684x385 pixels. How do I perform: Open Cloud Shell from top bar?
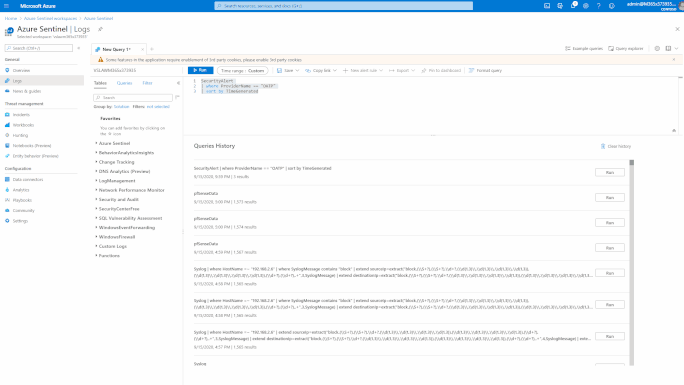(547, 6)
